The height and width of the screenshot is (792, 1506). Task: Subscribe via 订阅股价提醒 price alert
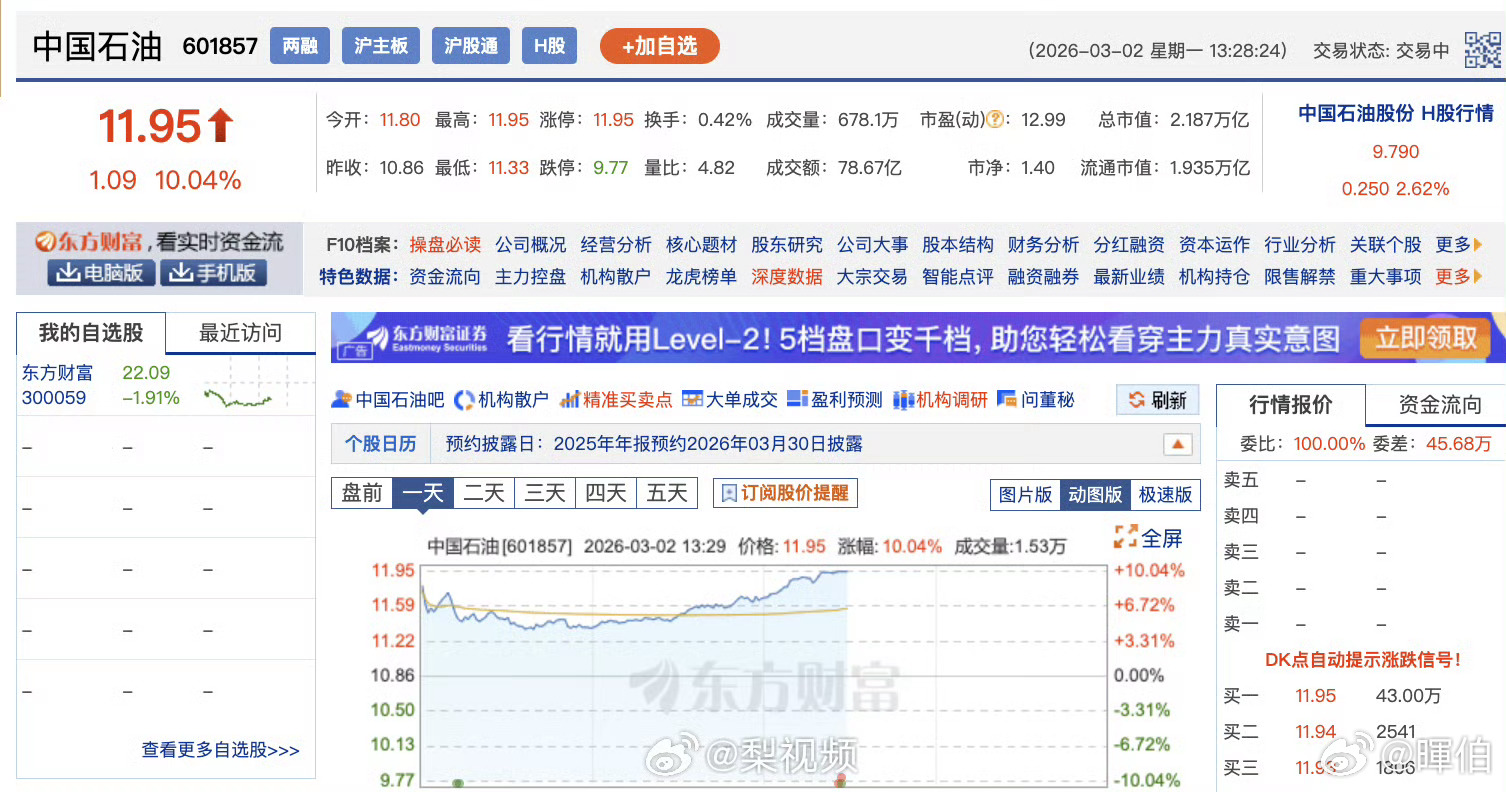click(785, 493)
